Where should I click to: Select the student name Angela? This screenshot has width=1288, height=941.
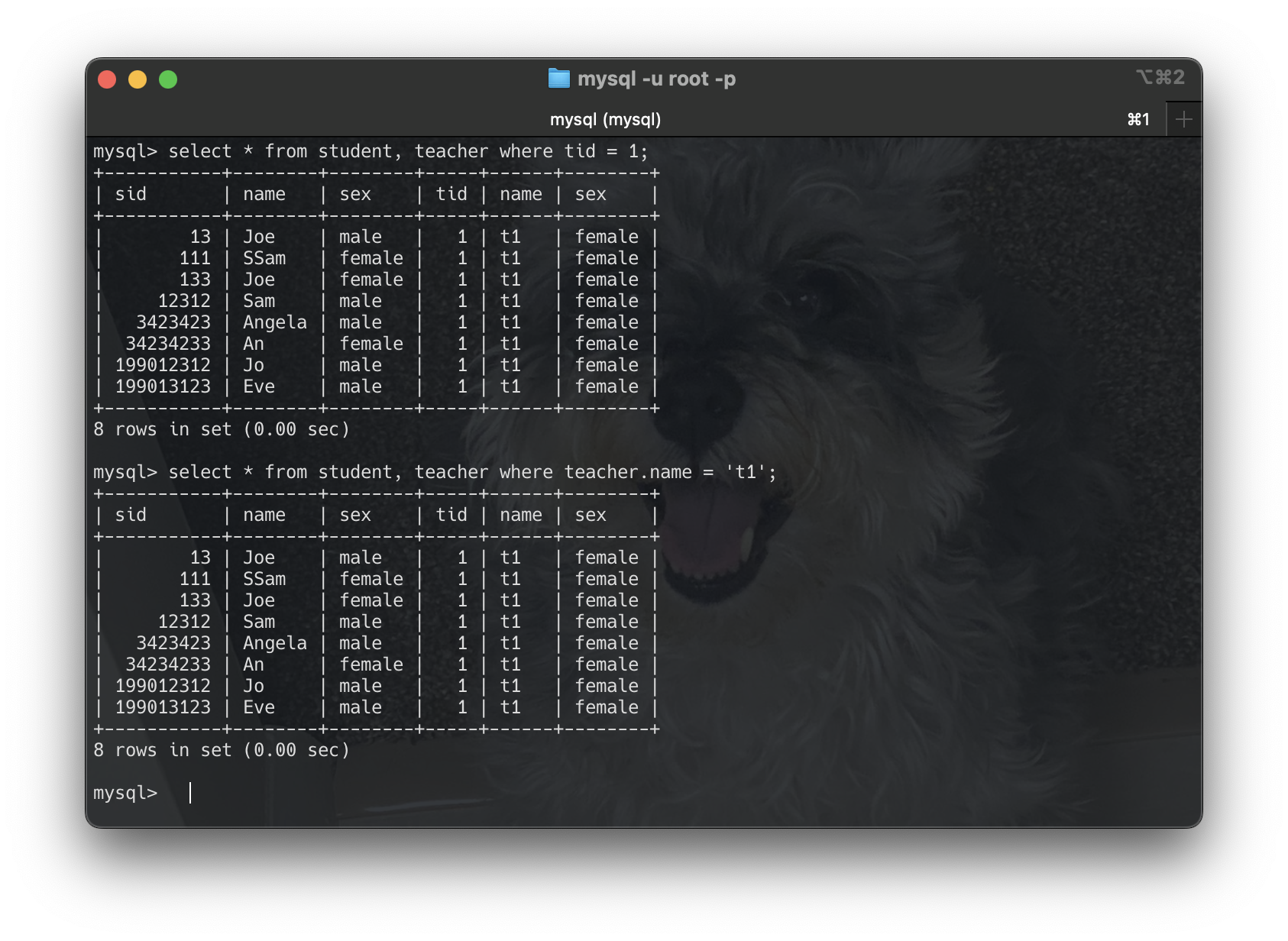tap(274, 322)
